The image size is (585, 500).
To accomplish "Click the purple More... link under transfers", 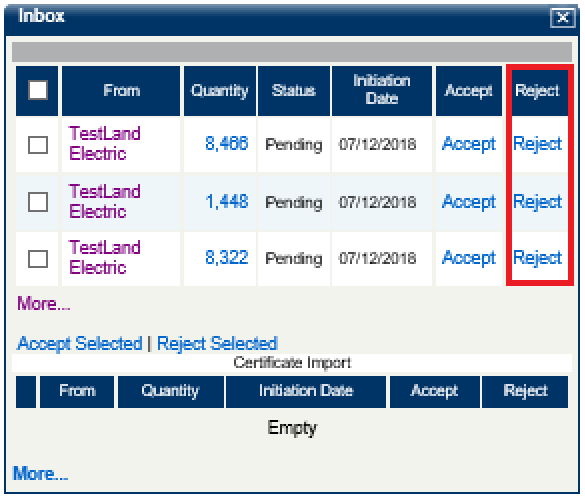I will point(43,303).
